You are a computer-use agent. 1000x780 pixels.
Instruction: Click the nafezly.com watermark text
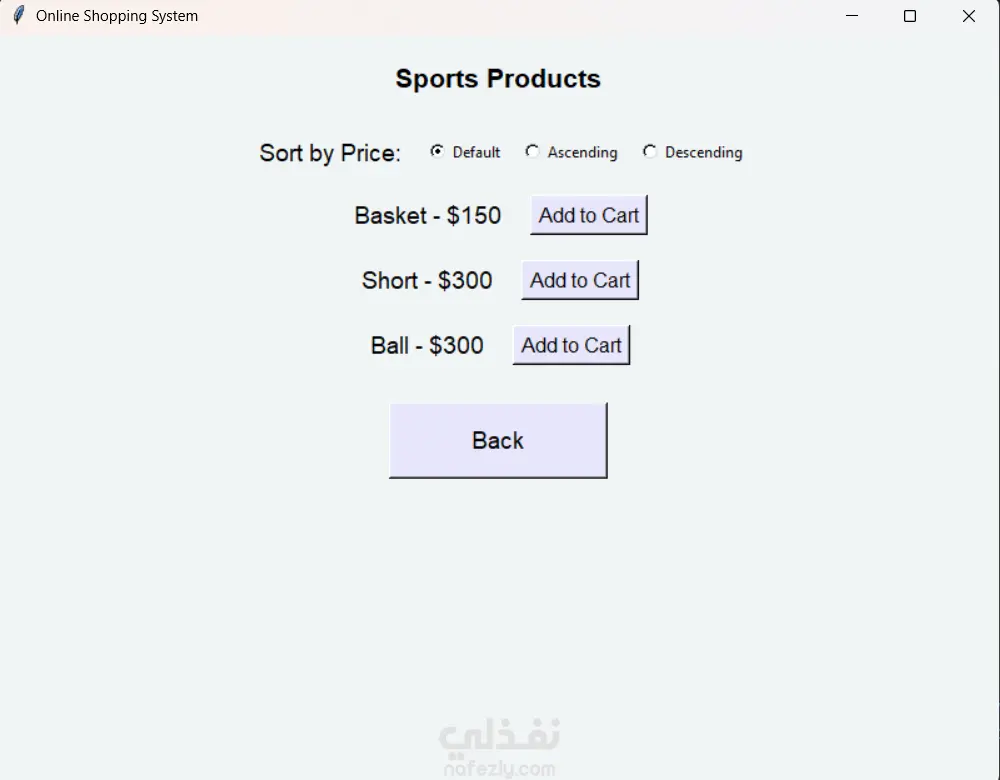(499, 769)
